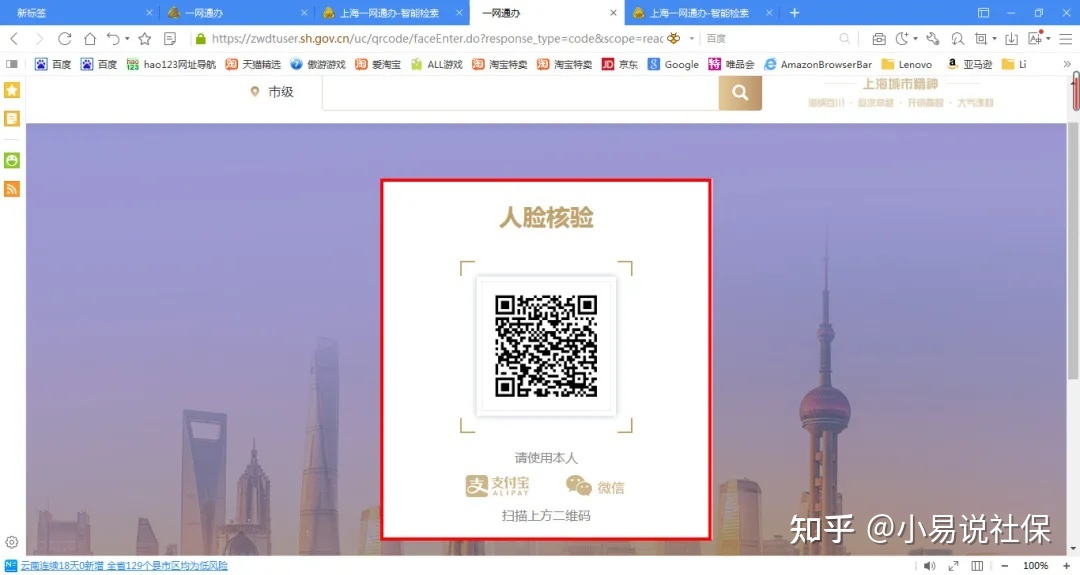The image size is (1080, 575).
Task: Close the 新标签 tab
Action: 149,13
